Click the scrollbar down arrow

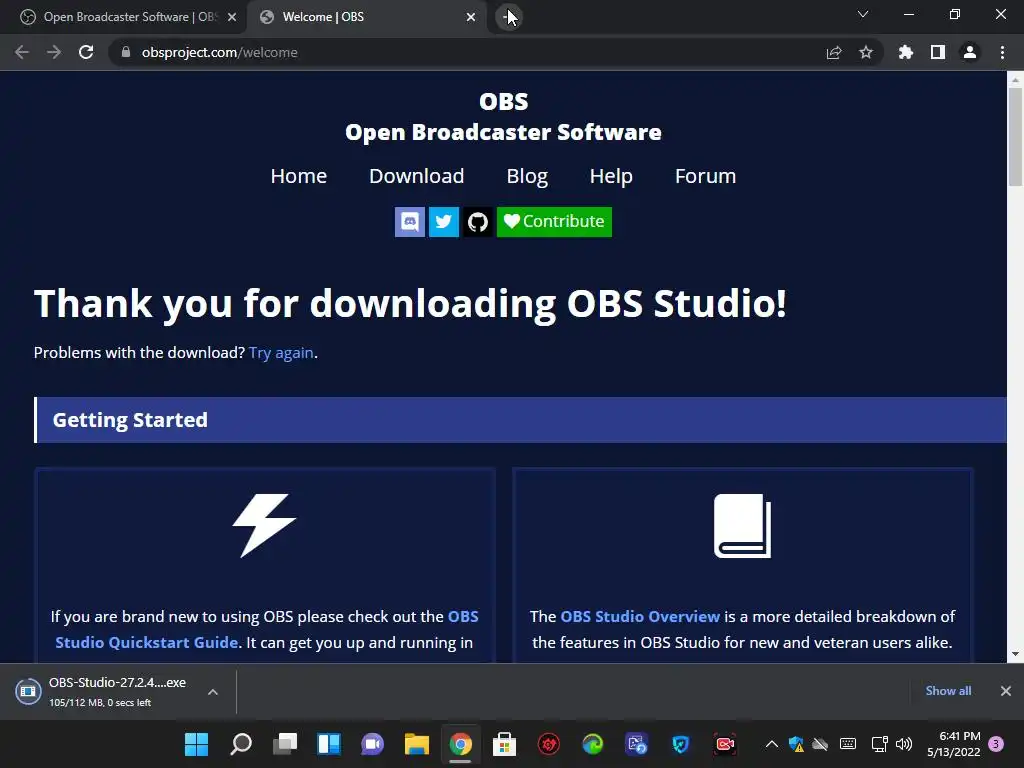coord(1015,654)
